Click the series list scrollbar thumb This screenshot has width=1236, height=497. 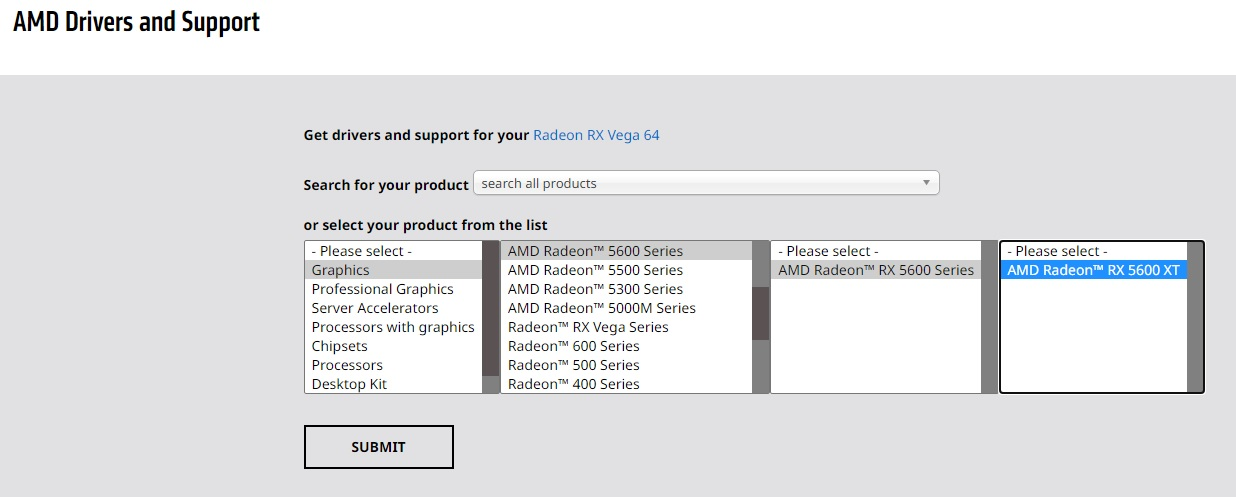(760, 314)
